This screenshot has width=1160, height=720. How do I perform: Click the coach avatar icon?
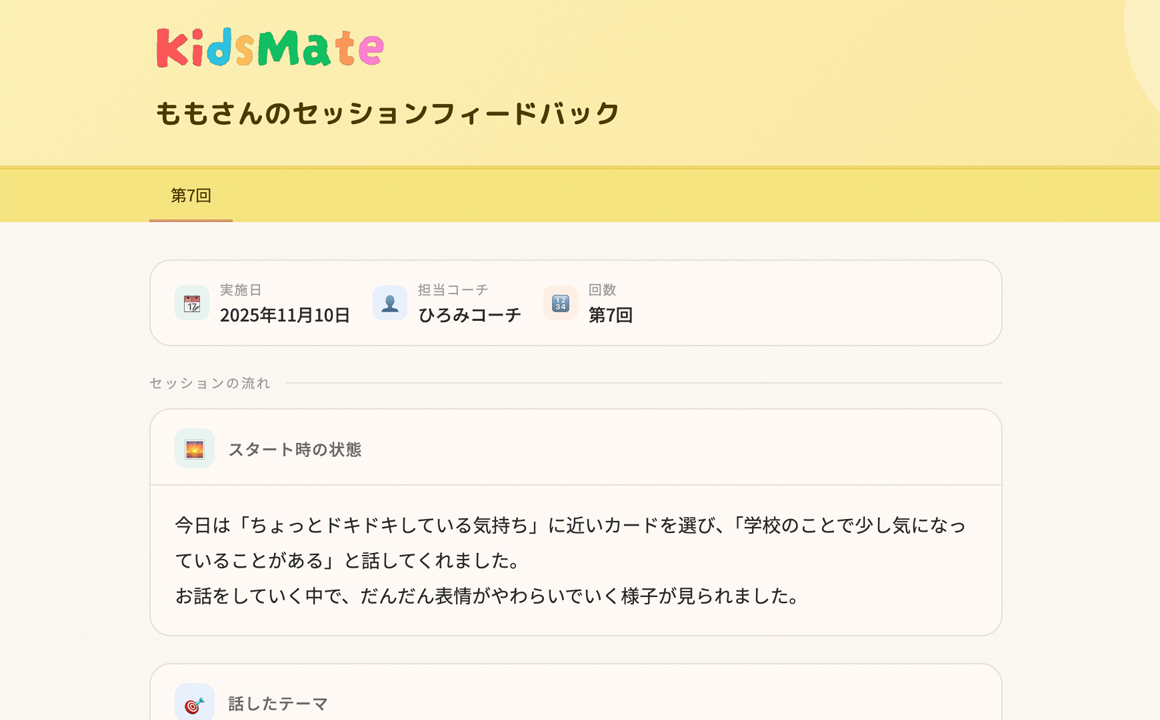point(390,303)
